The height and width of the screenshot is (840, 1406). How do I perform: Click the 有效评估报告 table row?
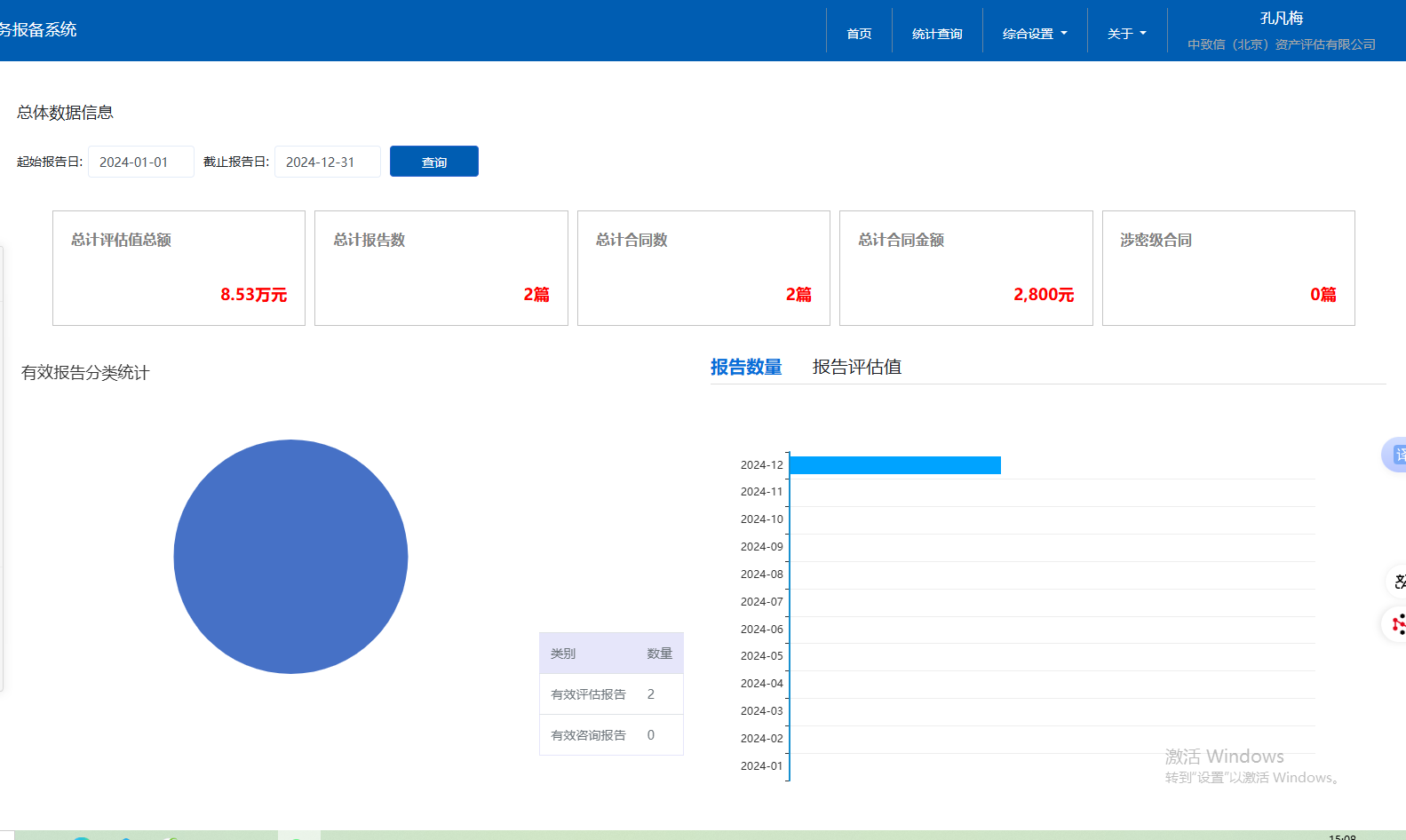tap(611, 694)
